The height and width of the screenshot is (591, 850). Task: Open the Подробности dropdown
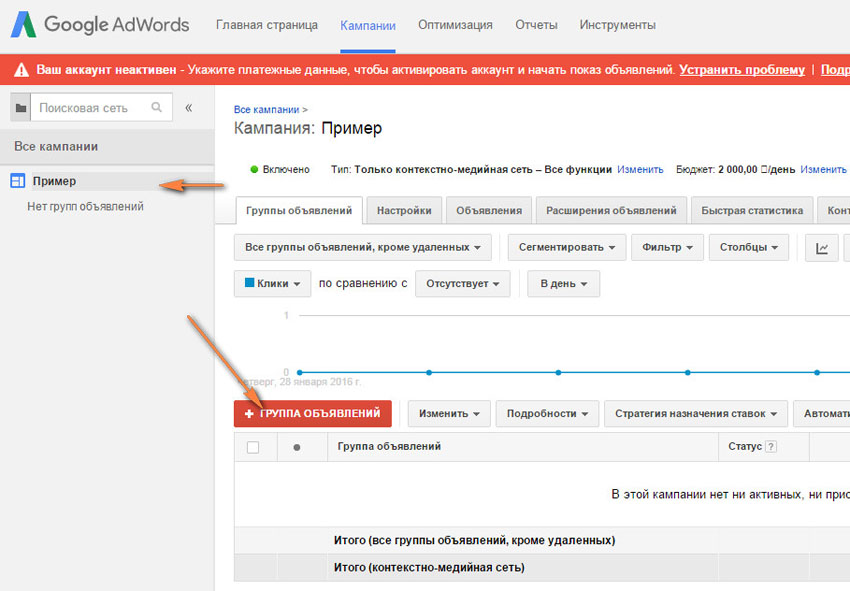[x=547, y=414]
